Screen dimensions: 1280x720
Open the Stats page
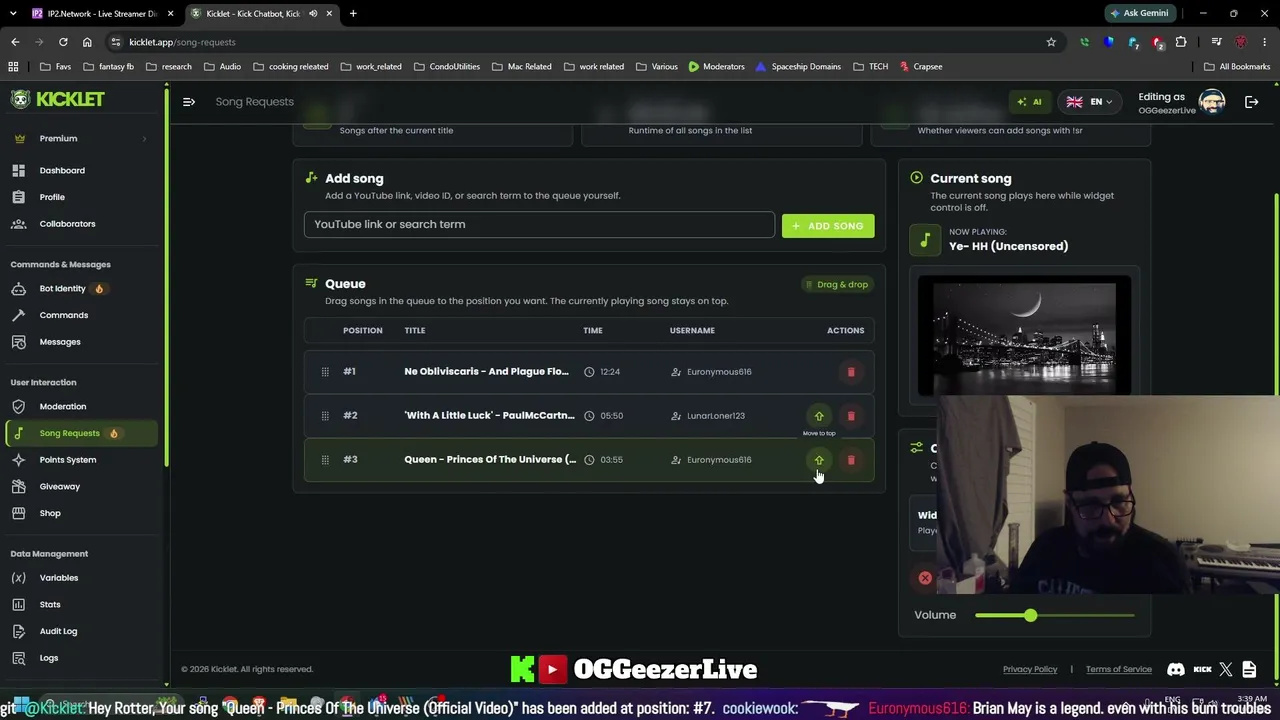pyautogui.click(x=50, y=604)
